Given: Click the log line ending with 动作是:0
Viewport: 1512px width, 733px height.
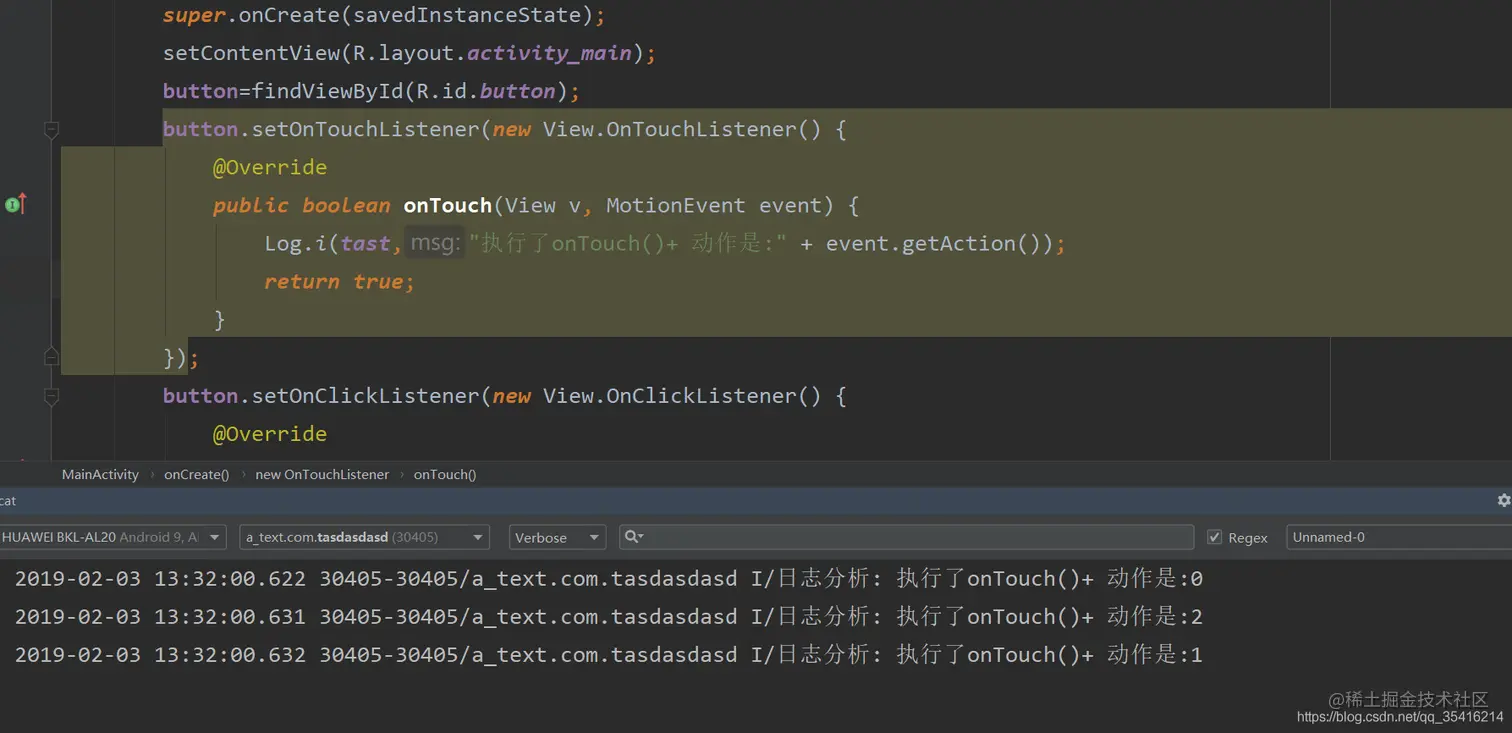Looking at the screenshot, I should pos(608,579).
